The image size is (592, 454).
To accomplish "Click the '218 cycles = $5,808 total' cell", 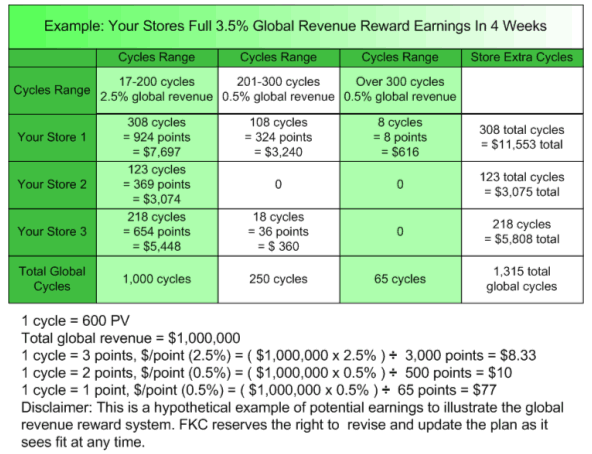I will click(522, 232).
